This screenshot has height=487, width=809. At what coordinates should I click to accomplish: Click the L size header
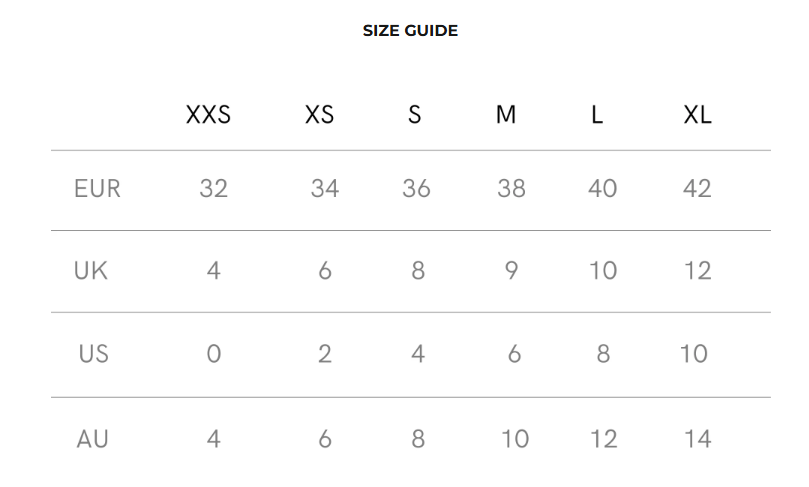tap(597, 115)
